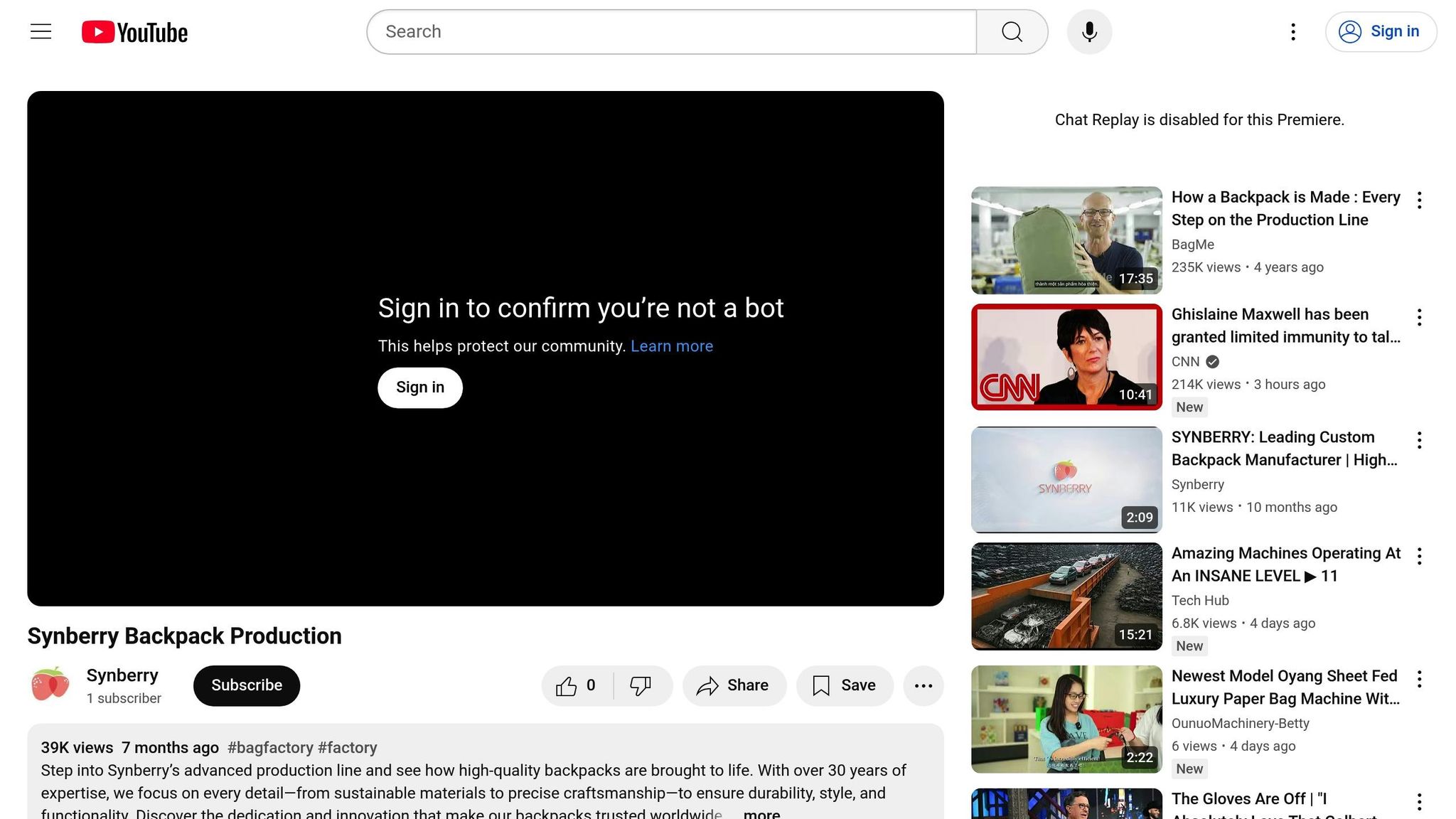Open settings three-dot menu in header
Viewport: 1456px width, 819px height.
[x=1293, y=32]
